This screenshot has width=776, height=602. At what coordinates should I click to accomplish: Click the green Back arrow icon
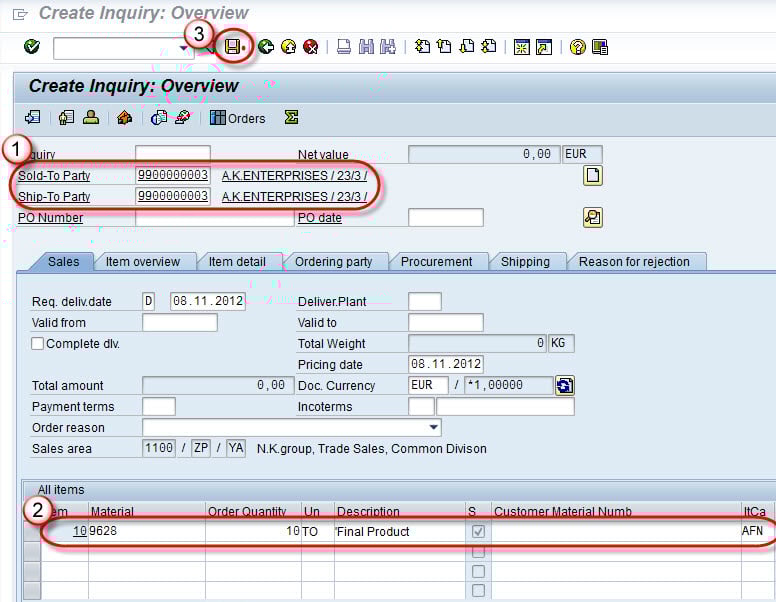265,47
